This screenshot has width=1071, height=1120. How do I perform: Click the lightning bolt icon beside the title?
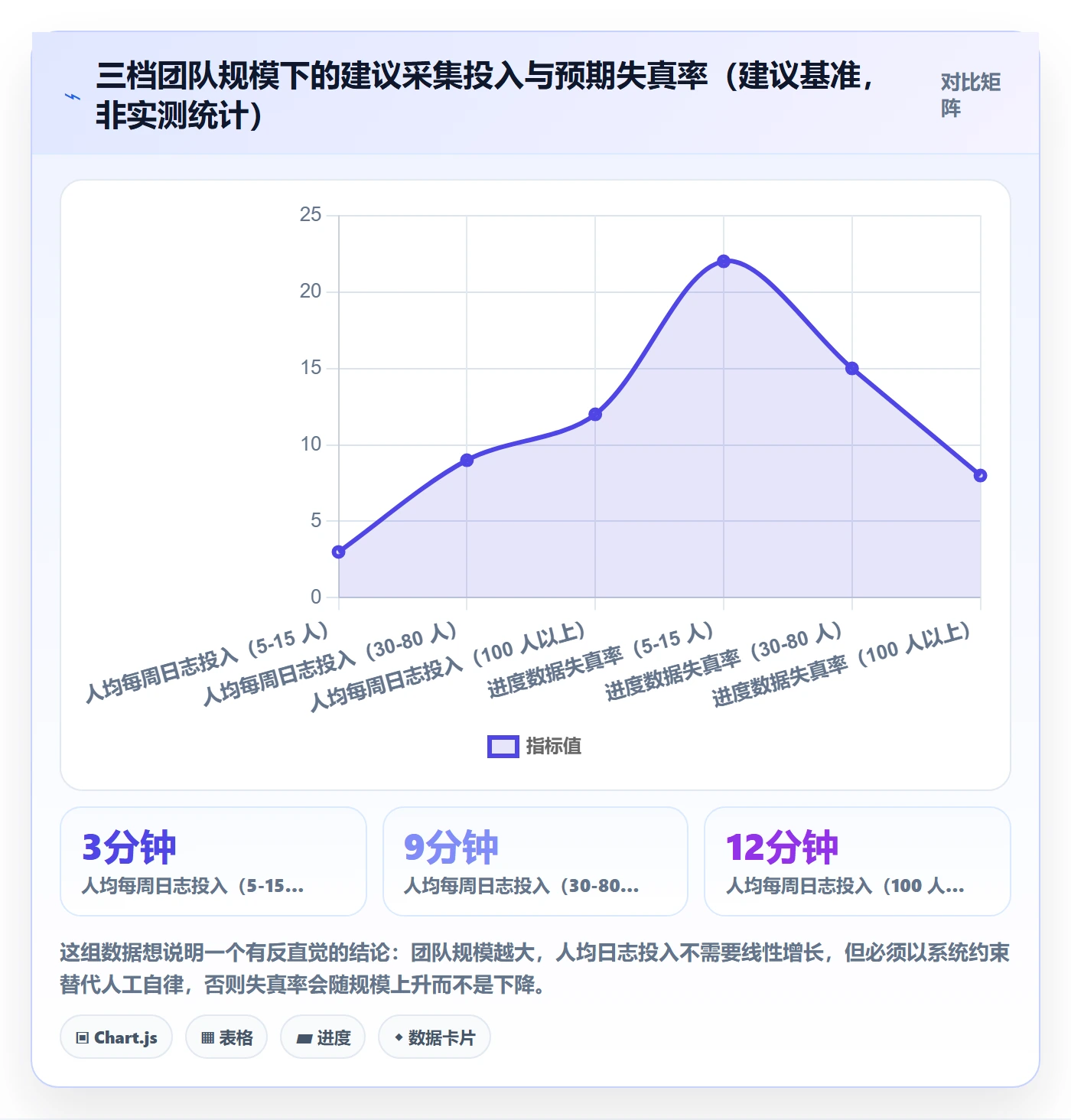point(73,96)
